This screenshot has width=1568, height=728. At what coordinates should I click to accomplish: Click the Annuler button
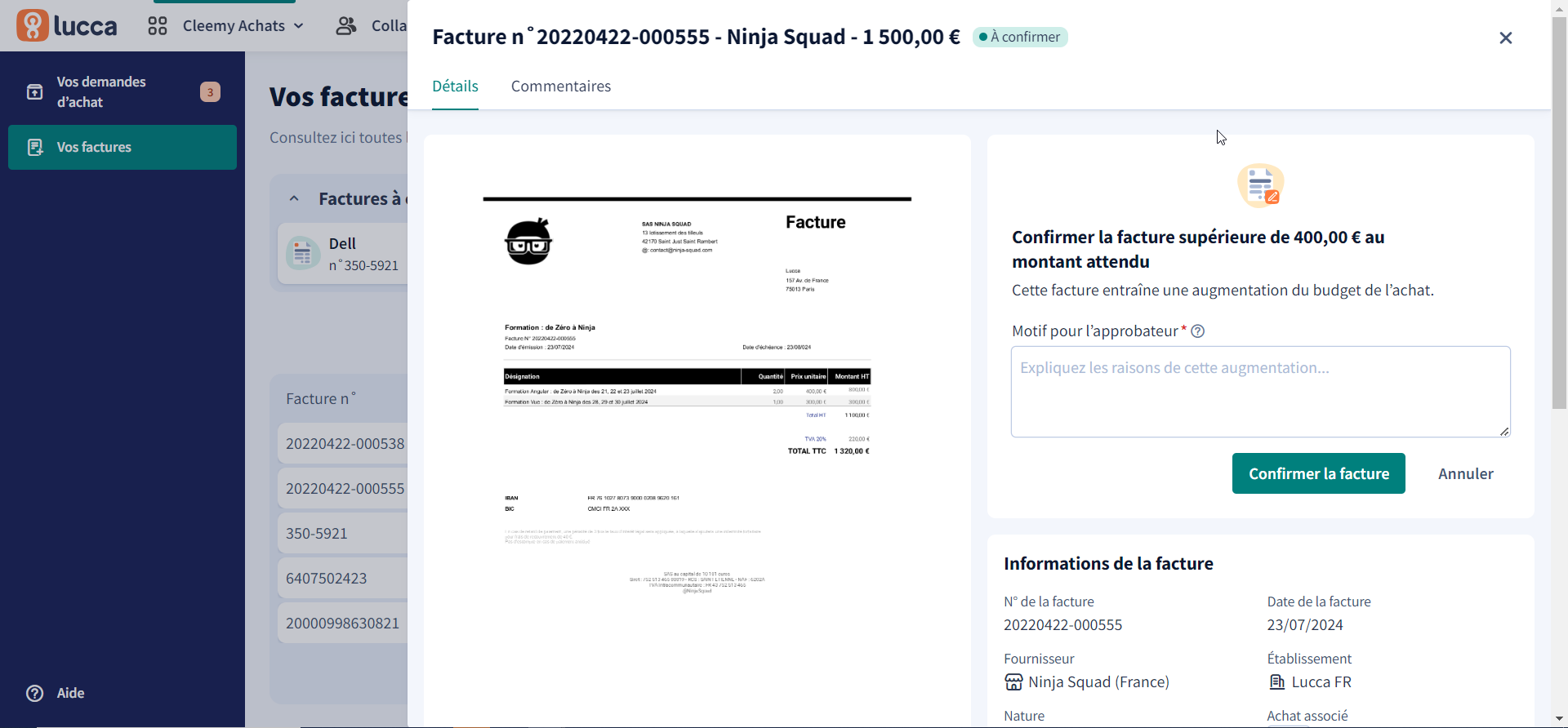(x=1466, y=473)
